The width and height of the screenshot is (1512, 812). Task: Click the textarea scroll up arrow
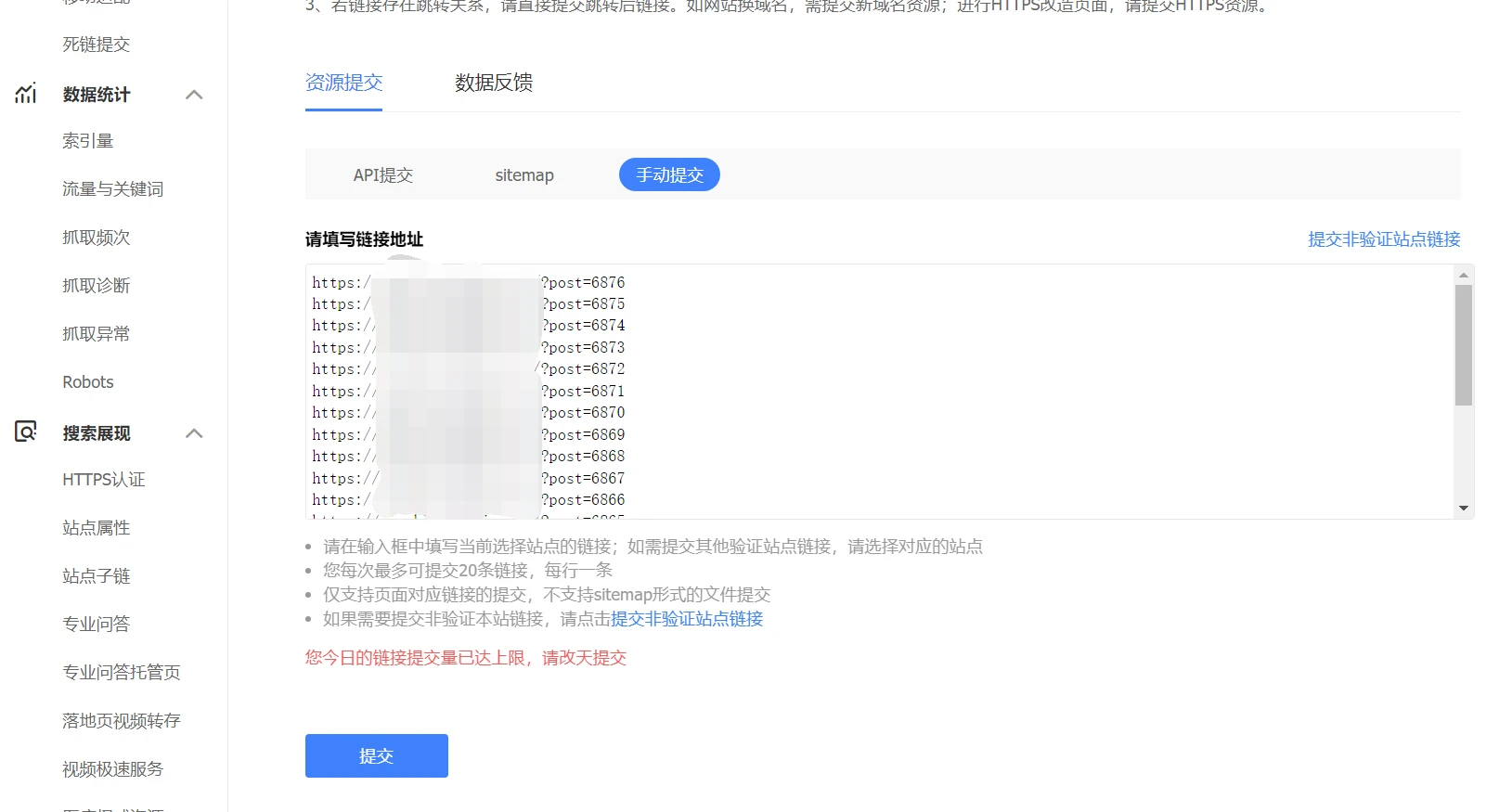(x=1464, y=275)
